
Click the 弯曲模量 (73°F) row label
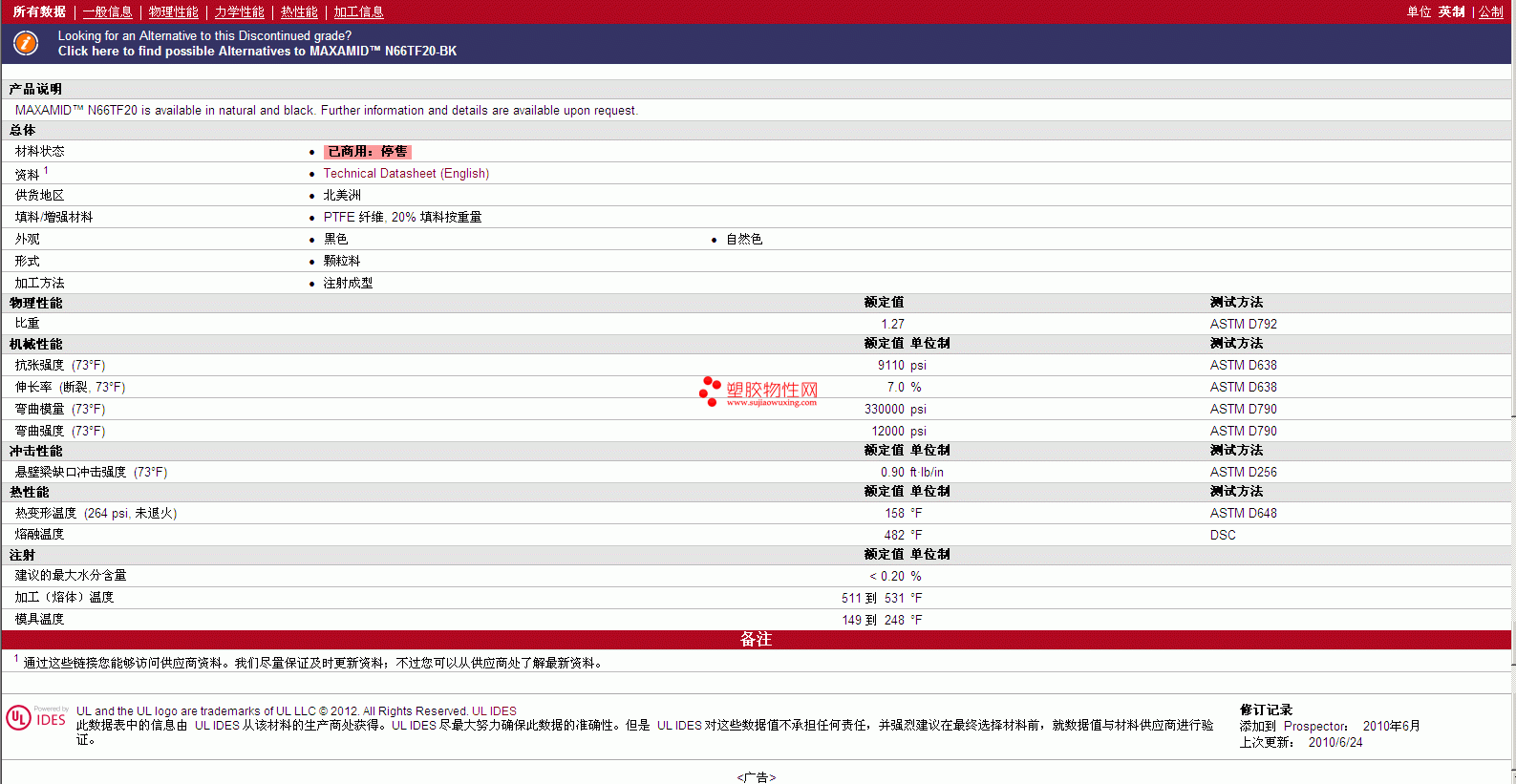(60, 410)
